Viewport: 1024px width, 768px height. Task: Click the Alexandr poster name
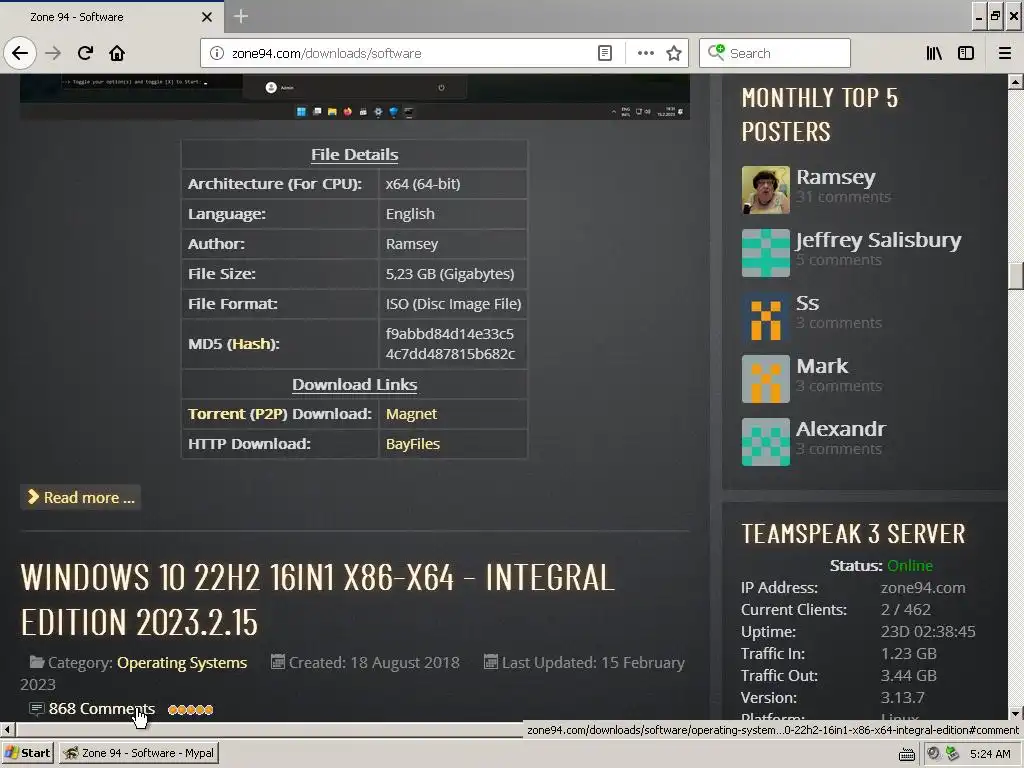pos(841,429)
